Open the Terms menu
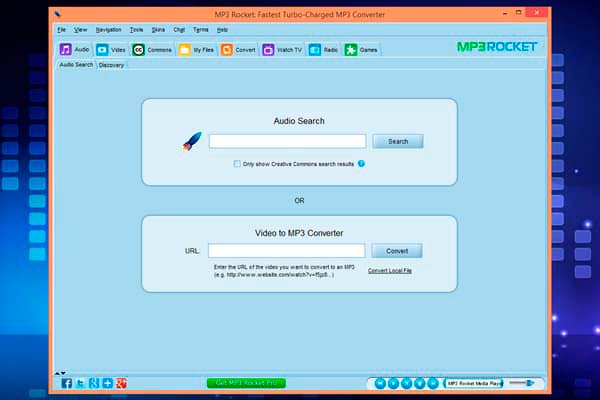This screenshot has width=600, height=400. pos(201,30)
